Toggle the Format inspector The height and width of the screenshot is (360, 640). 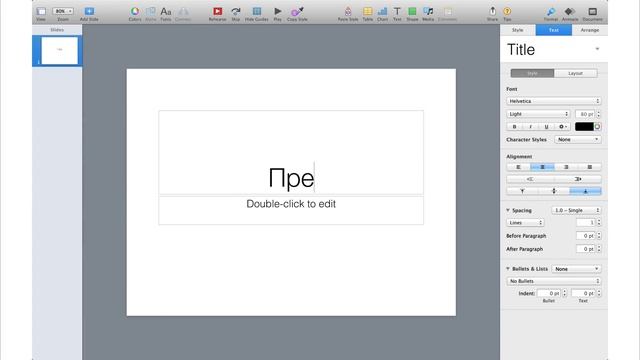(551, 11)
